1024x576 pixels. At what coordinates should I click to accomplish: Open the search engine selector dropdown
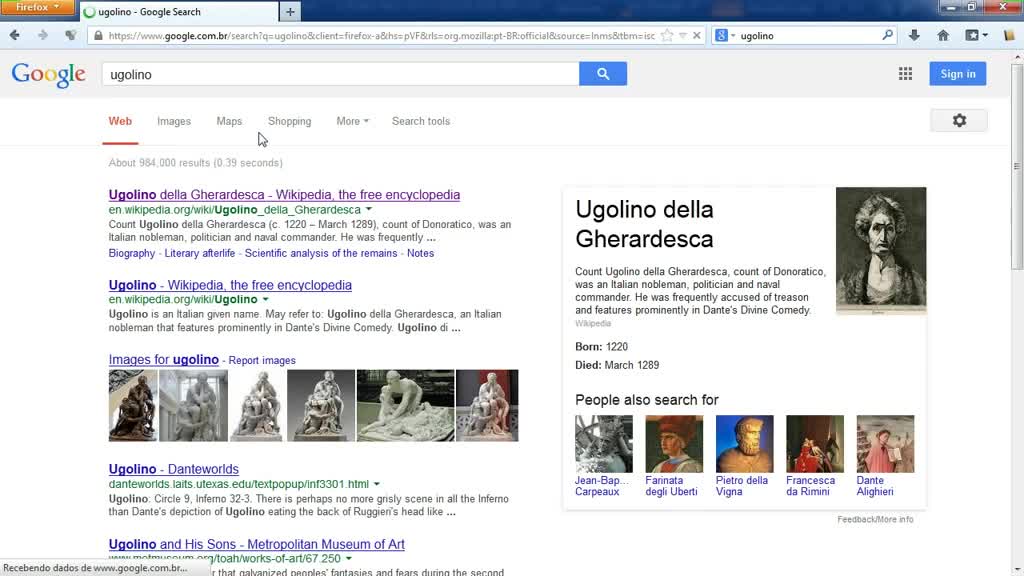724,36
